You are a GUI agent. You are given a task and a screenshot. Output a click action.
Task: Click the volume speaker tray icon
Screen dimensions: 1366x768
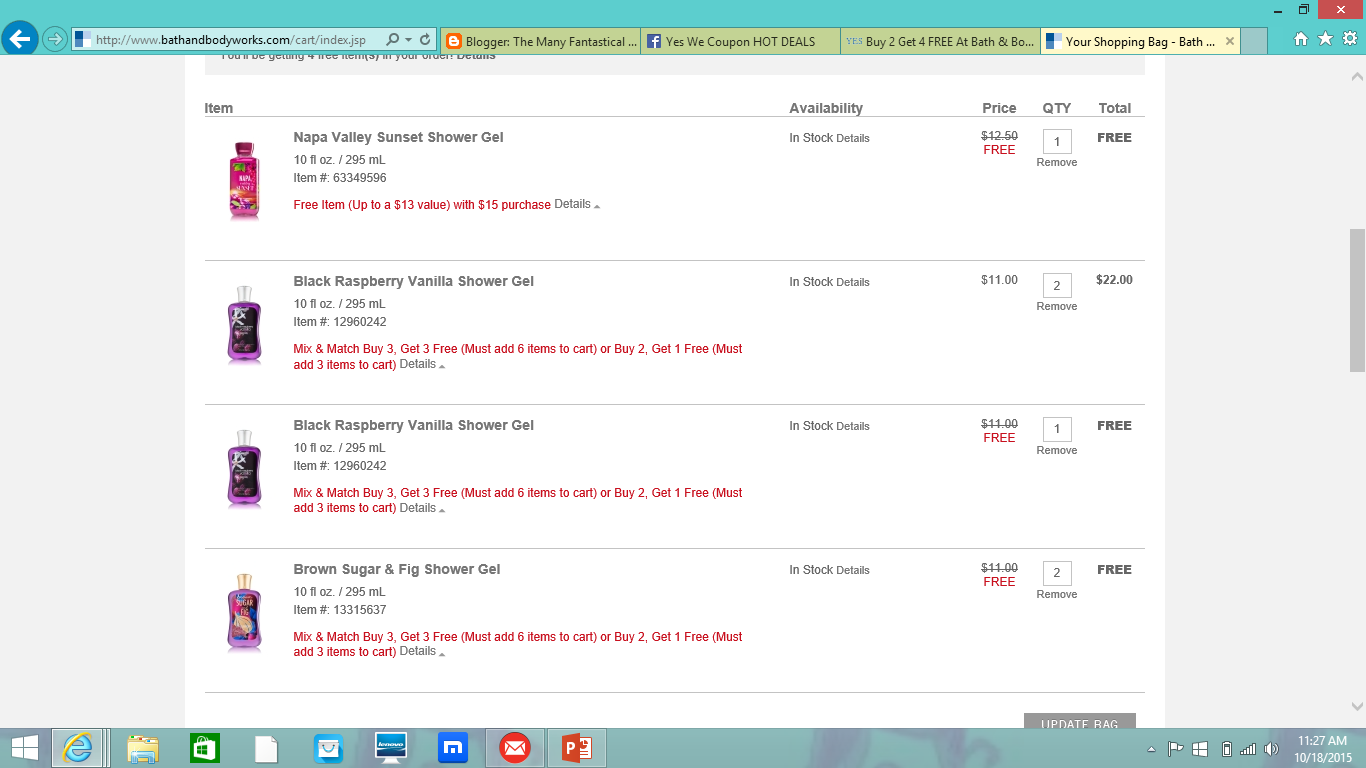coord(1271,748)
